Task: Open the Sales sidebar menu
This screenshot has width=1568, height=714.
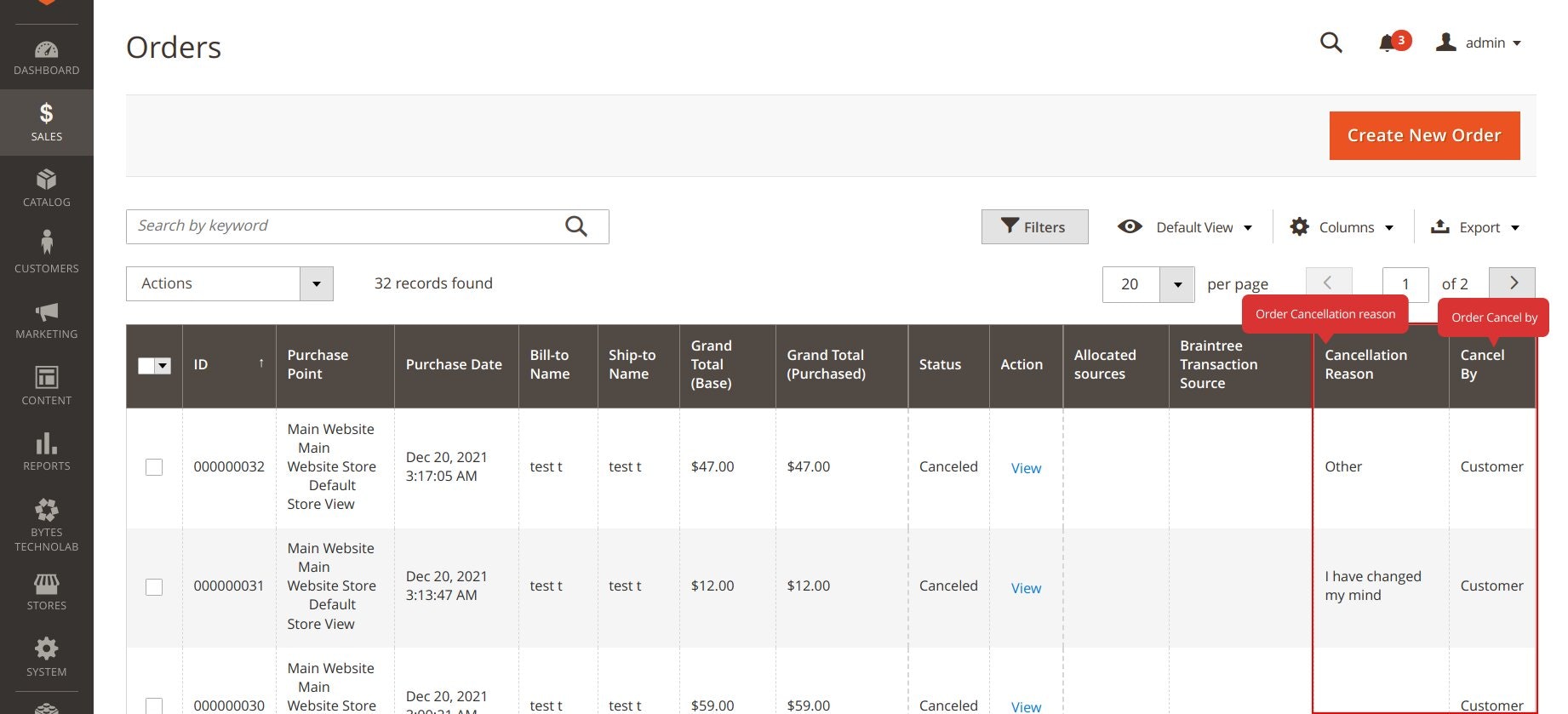Action: click(47, 122)
